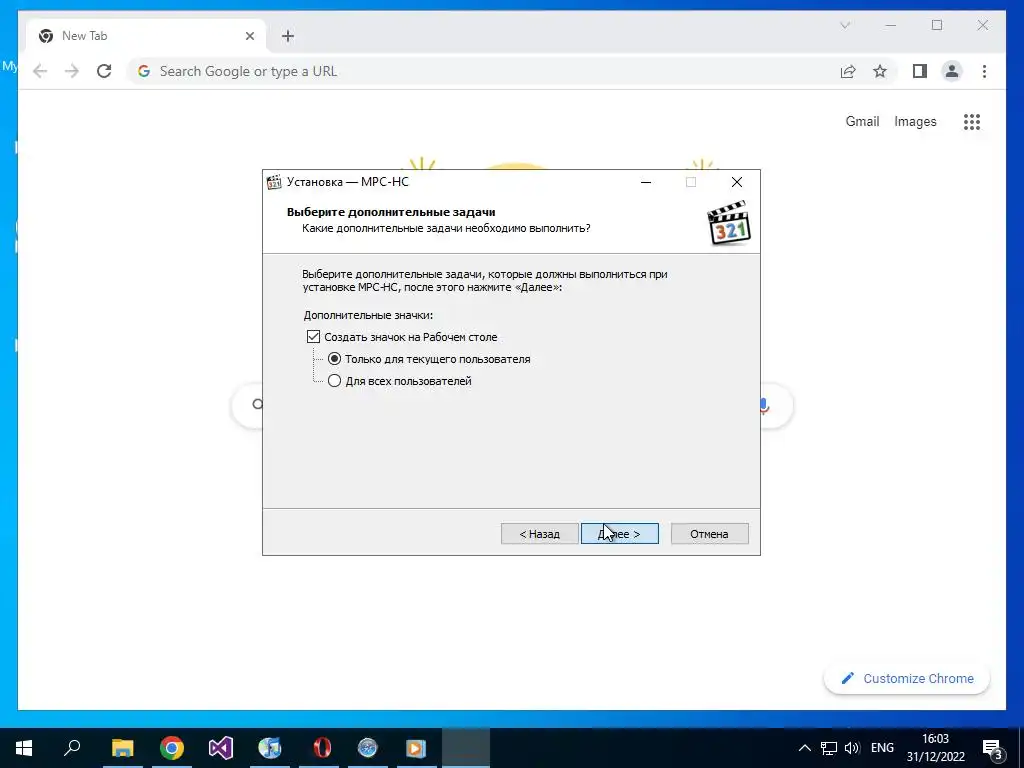
Task: Select the current user only radio option
Action: coord(334,359)
